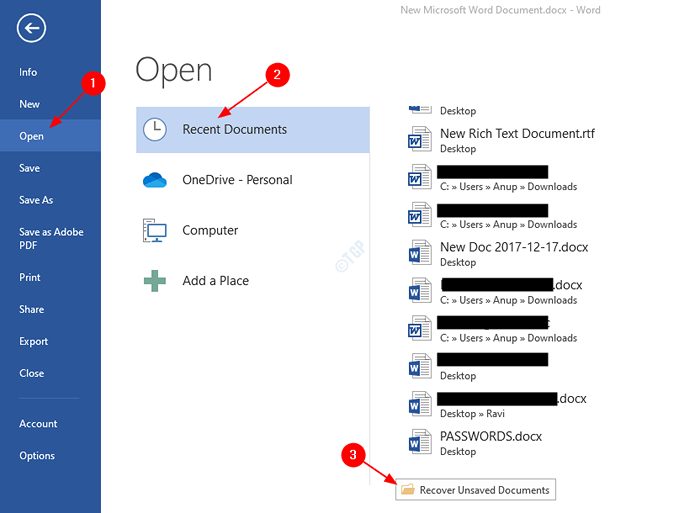This screenshot has height=513, width=700.
Task: Click the back arrow circle icon
Action: point(31,28)
